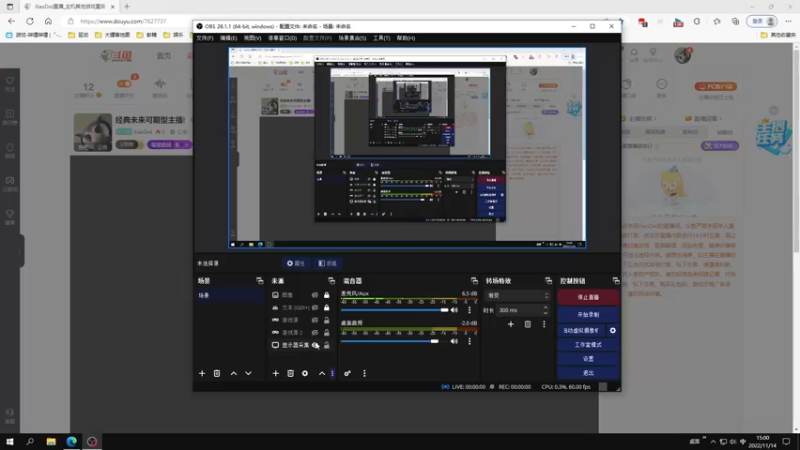Add a new scene with the plus icon in 场景 panel

pyautogui.click(x=202, y=373)
